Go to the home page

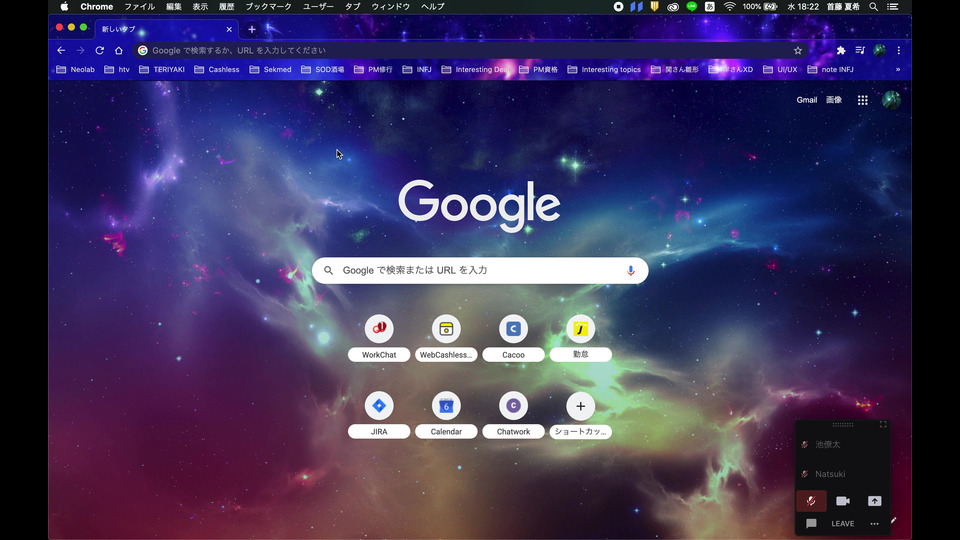(119, 51)
